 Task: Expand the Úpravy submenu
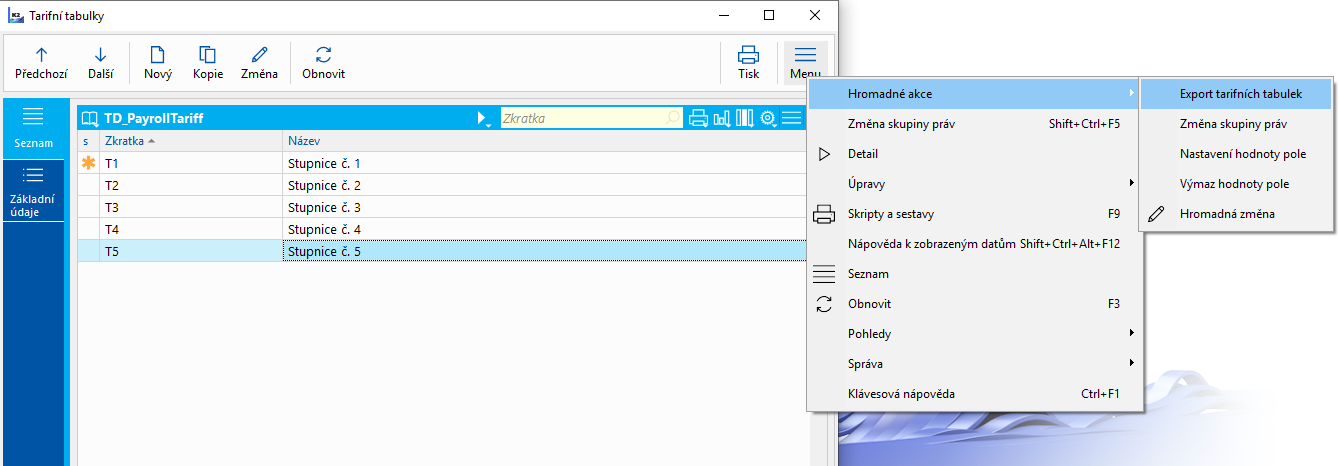coord(974,184)
